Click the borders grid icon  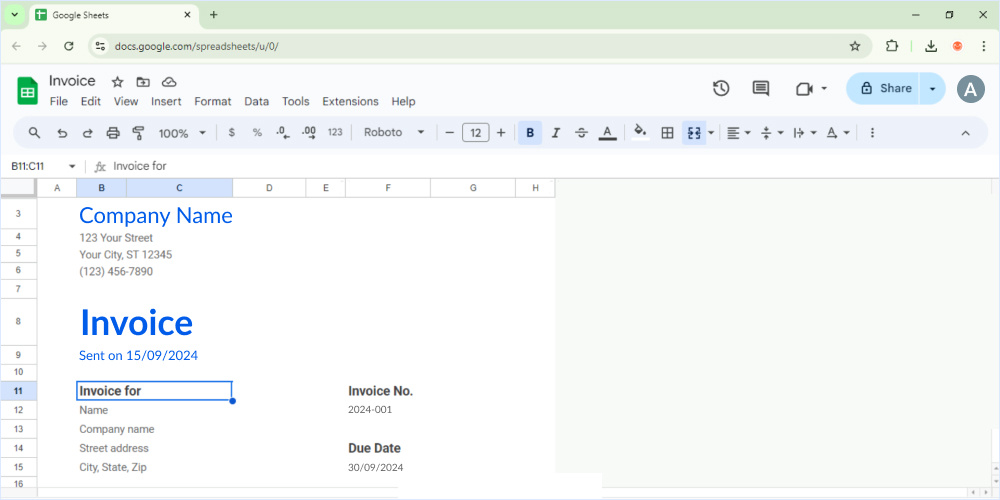coord(667,133)
